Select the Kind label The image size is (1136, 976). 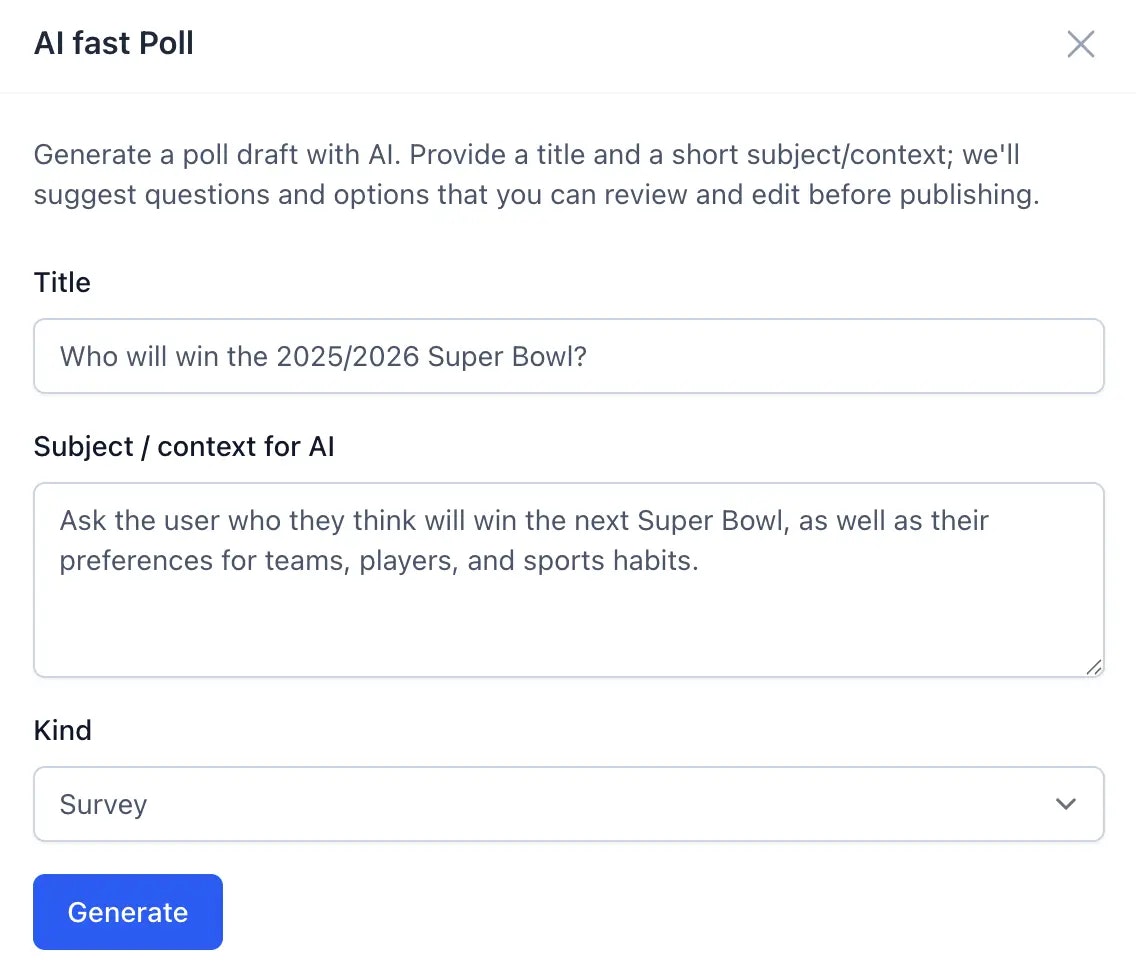click(62, 730)
